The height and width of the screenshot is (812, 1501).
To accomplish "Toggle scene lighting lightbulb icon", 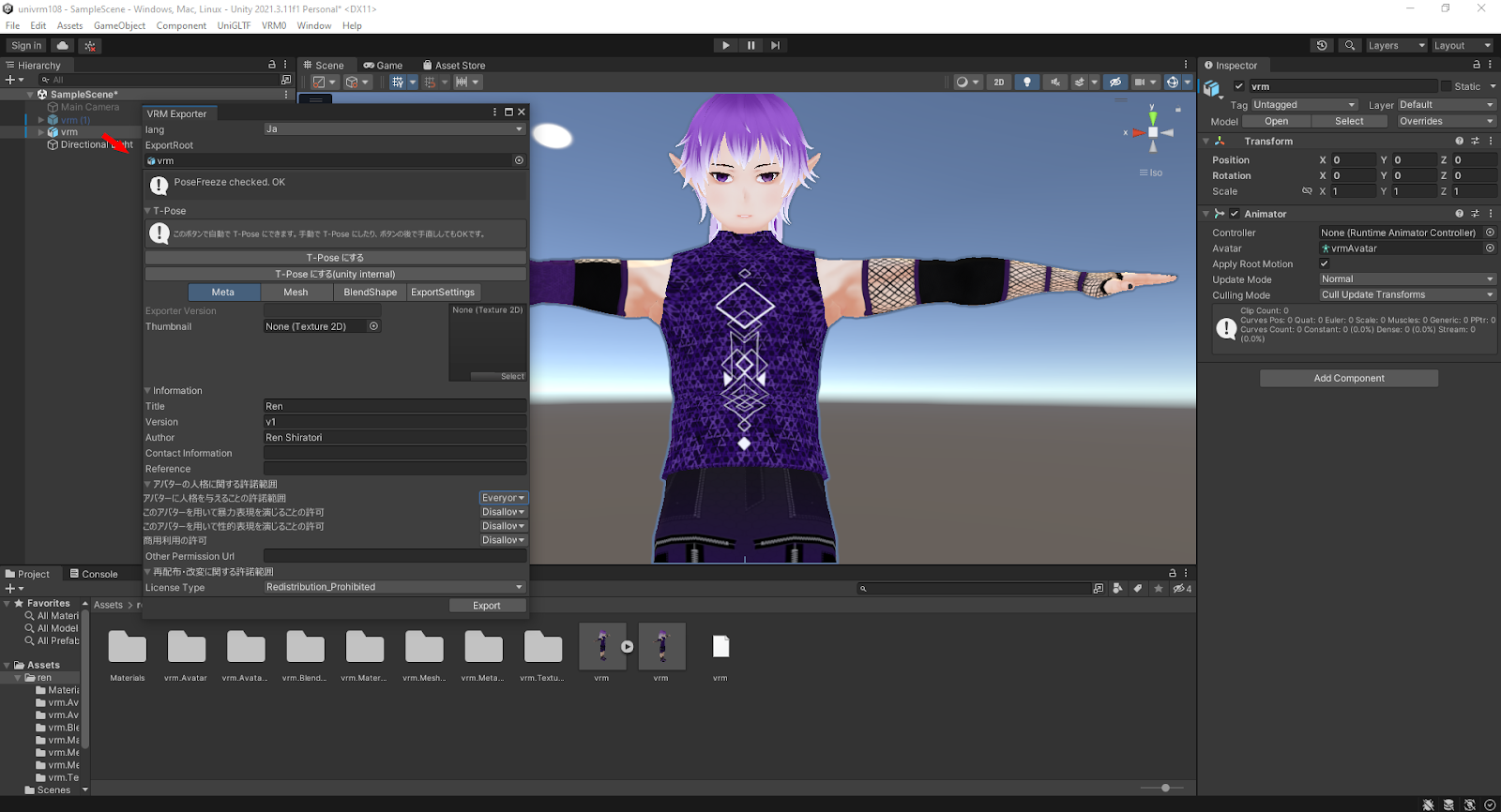I will (1027, 83).
